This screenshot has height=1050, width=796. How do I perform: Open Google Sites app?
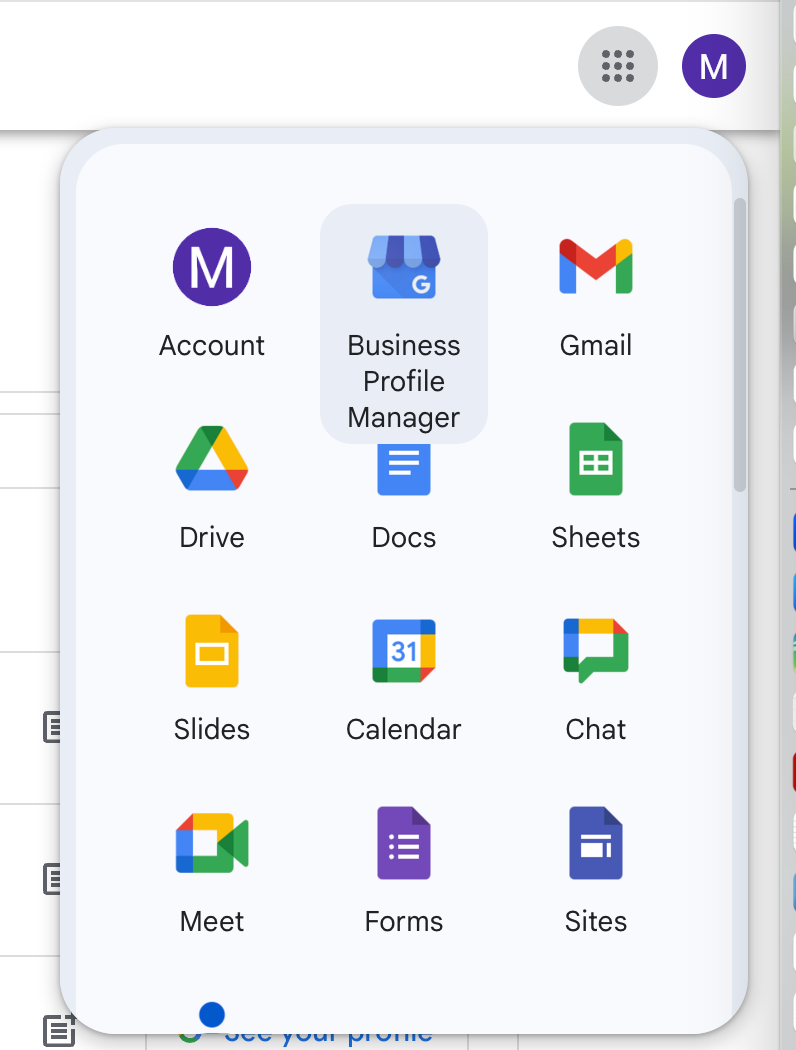[x=596, y=871]
